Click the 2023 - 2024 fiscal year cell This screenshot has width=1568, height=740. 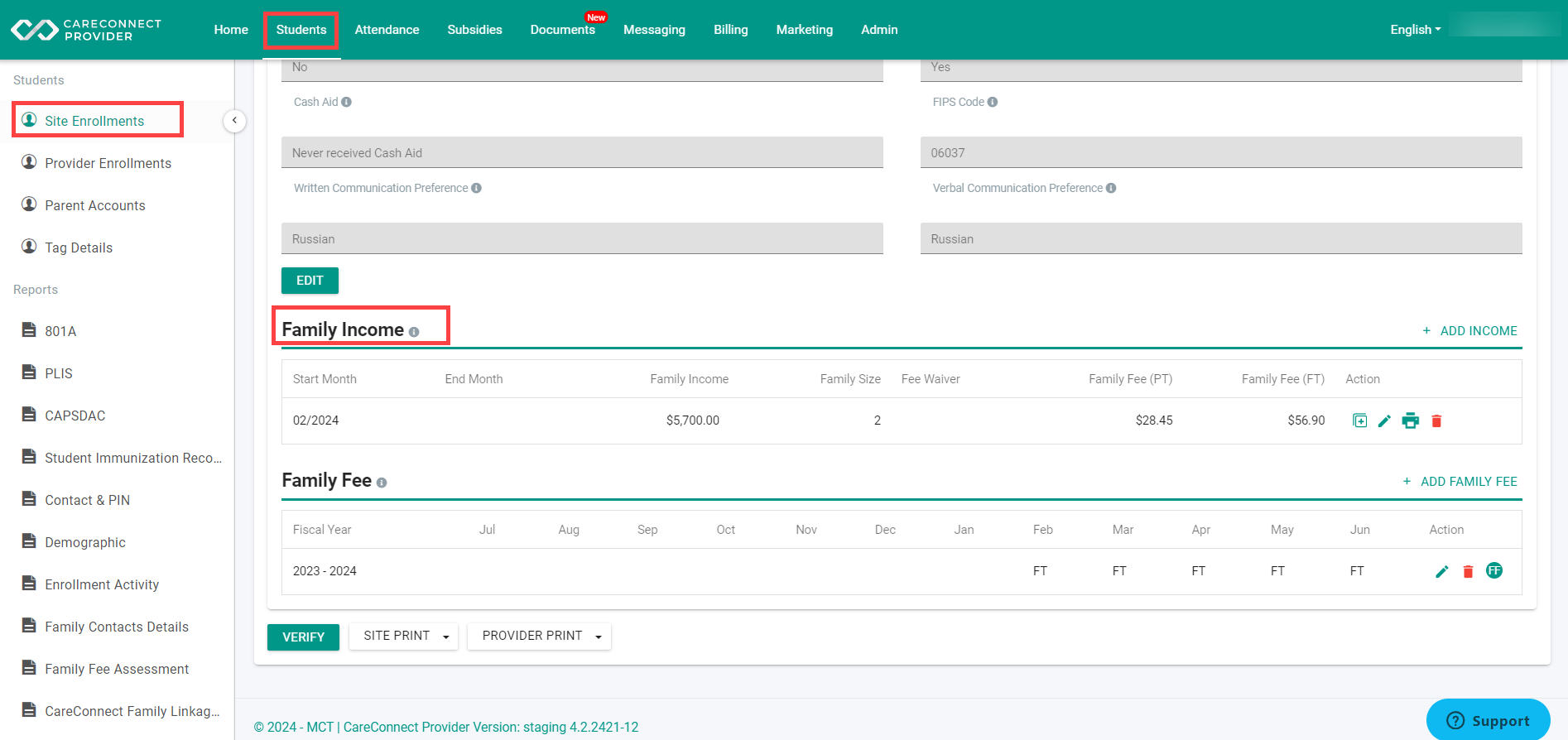(325, 571)
